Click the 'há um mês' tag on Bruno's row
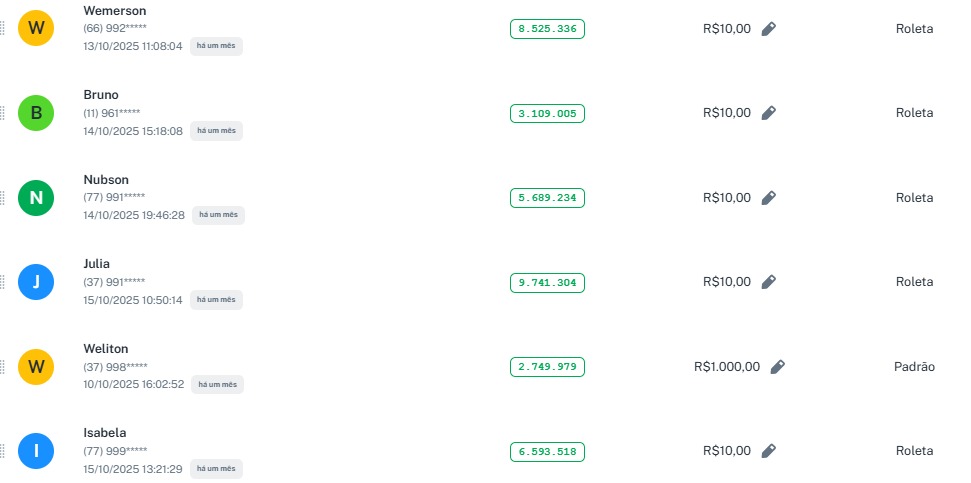This screenshot has height=483, width=971. [216, 131]
